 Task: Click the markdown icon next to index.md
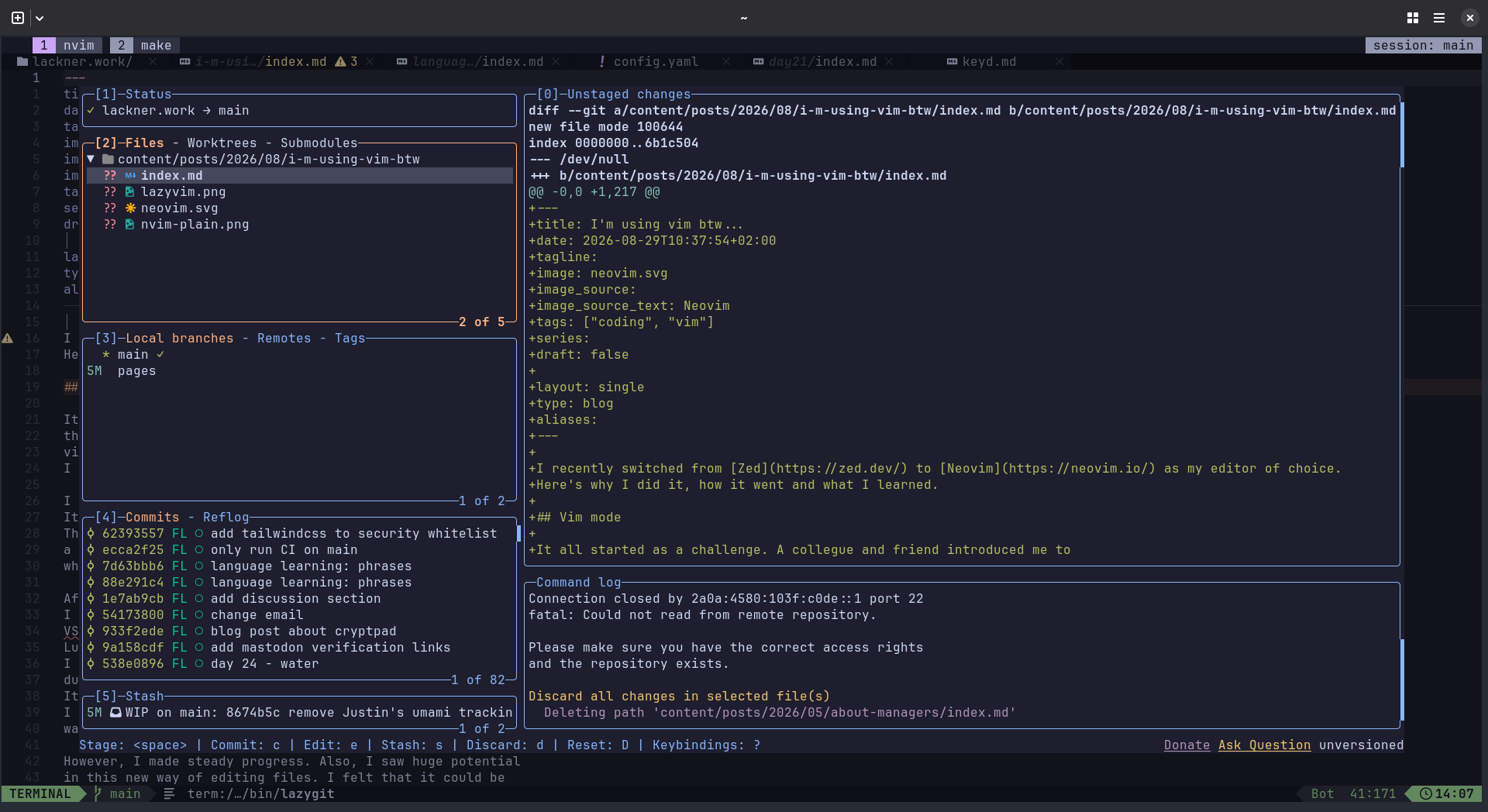pos(130,175)
